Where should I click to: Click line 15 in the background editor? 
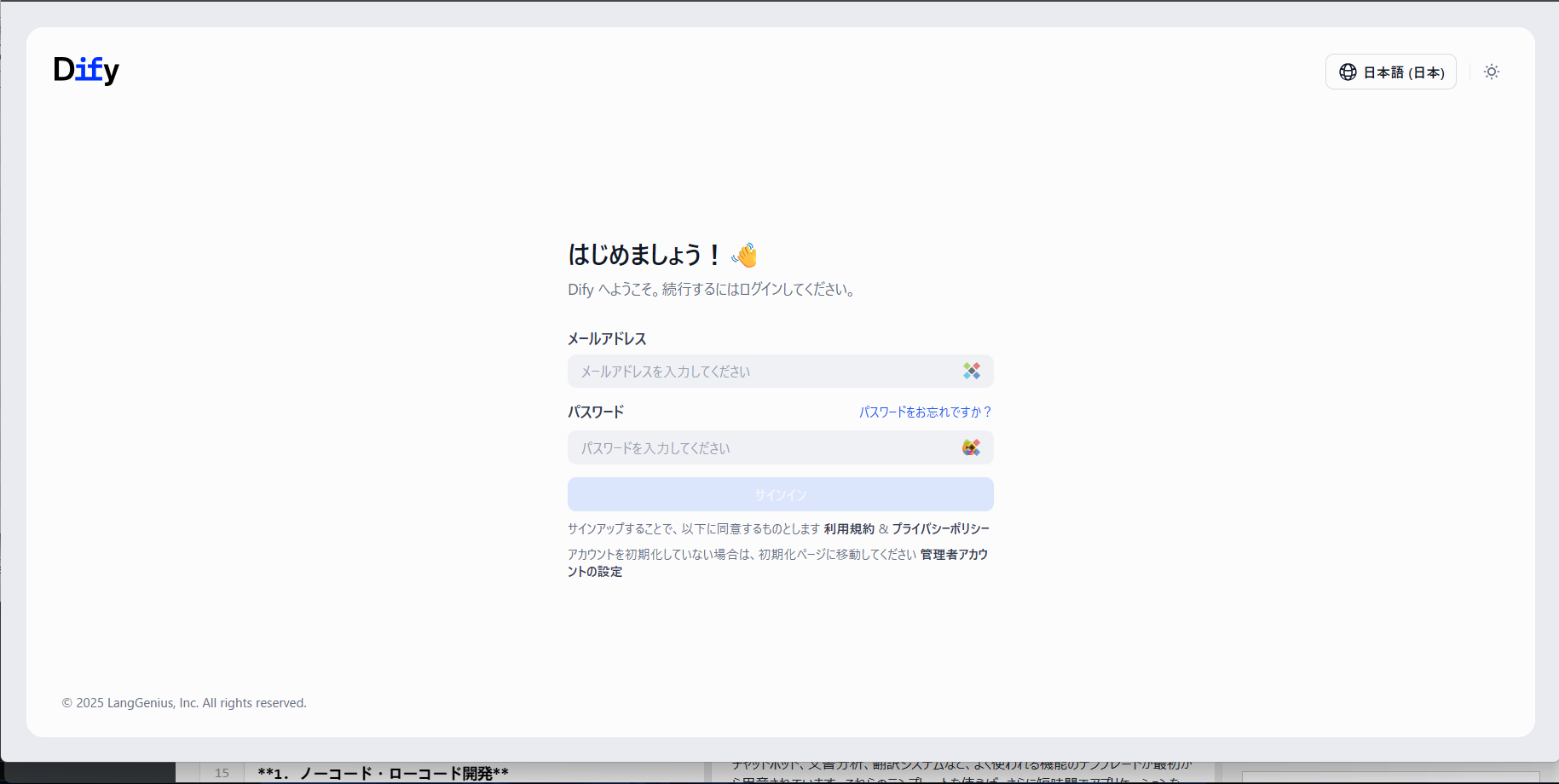(x=222, y=773)
